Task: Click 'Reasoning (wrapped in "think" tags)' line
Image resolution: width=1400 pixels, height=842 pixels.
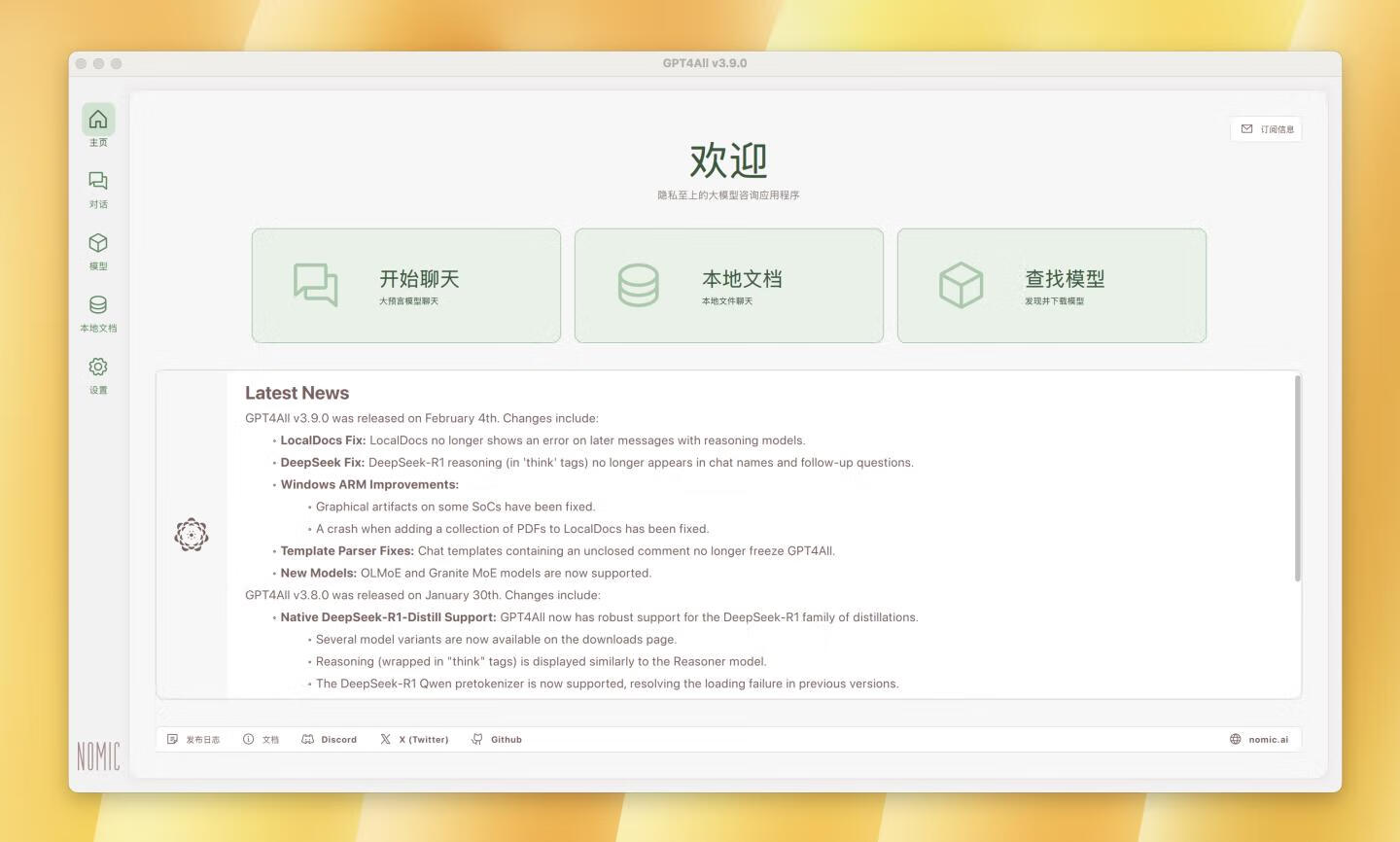Action: point(541,662)
